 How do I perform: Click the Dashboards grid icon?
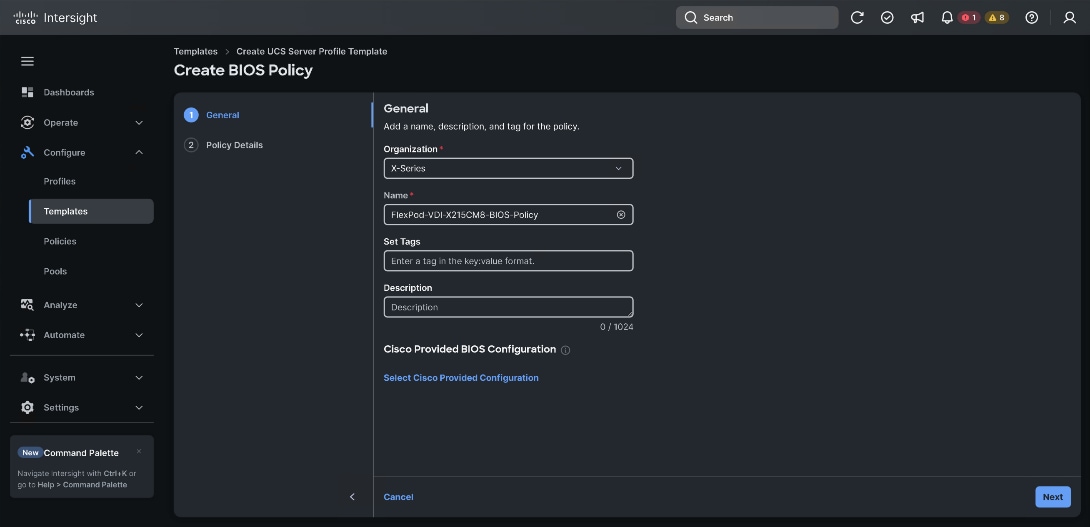click(27, 92)
